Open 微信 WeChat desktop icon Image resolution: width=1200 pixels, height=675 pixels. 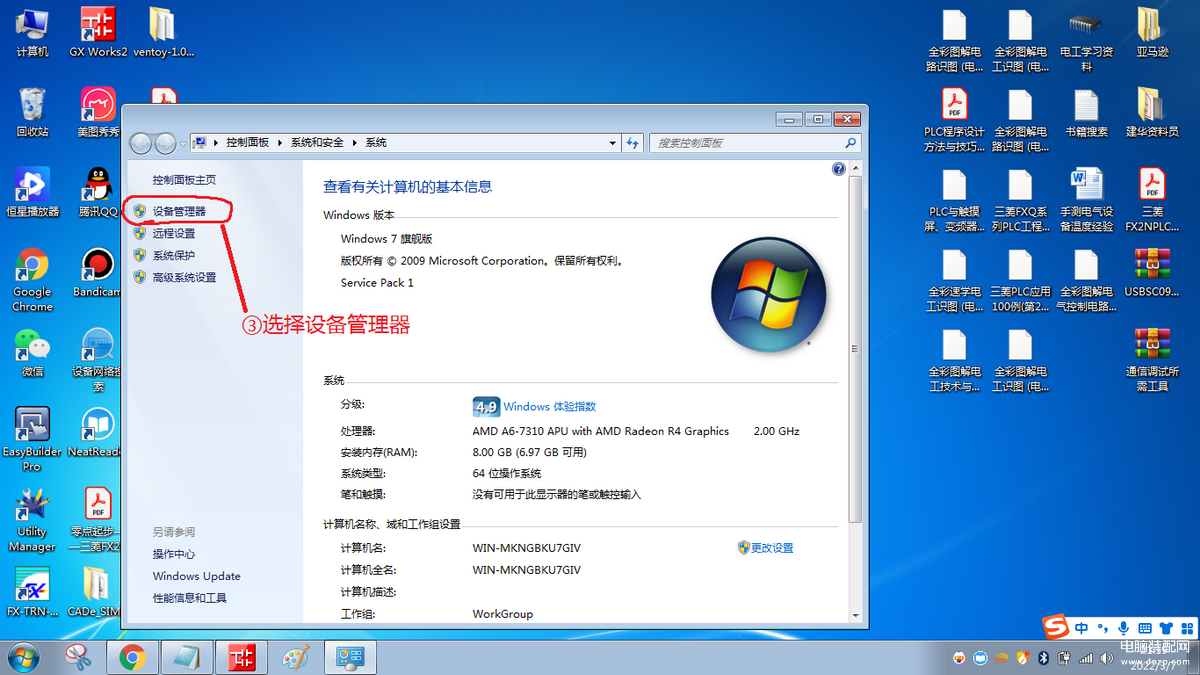click(32, 351)
